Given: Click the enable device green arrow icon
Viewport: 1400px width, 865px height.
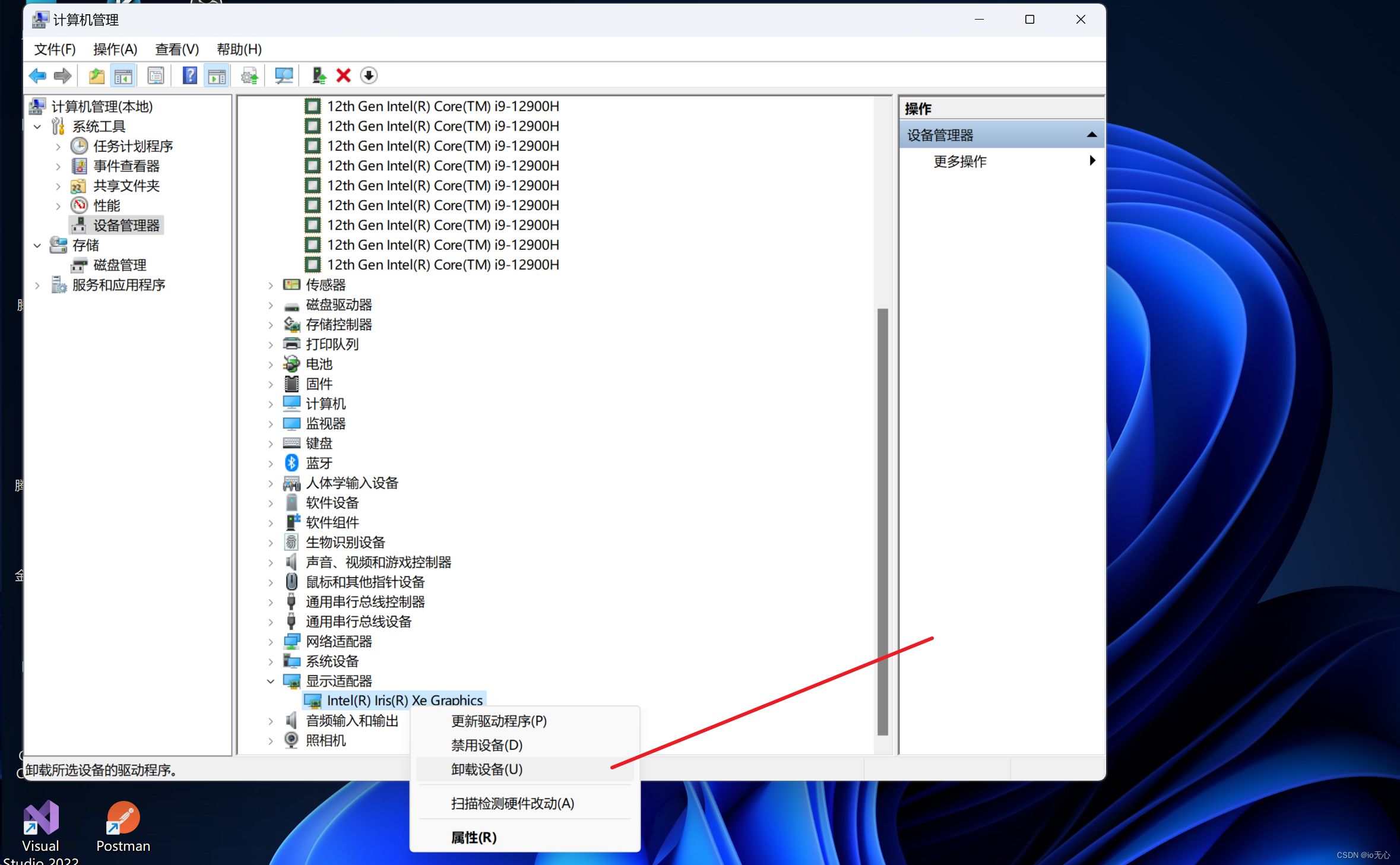Looking at the screenshot, I should coord(319,75).
